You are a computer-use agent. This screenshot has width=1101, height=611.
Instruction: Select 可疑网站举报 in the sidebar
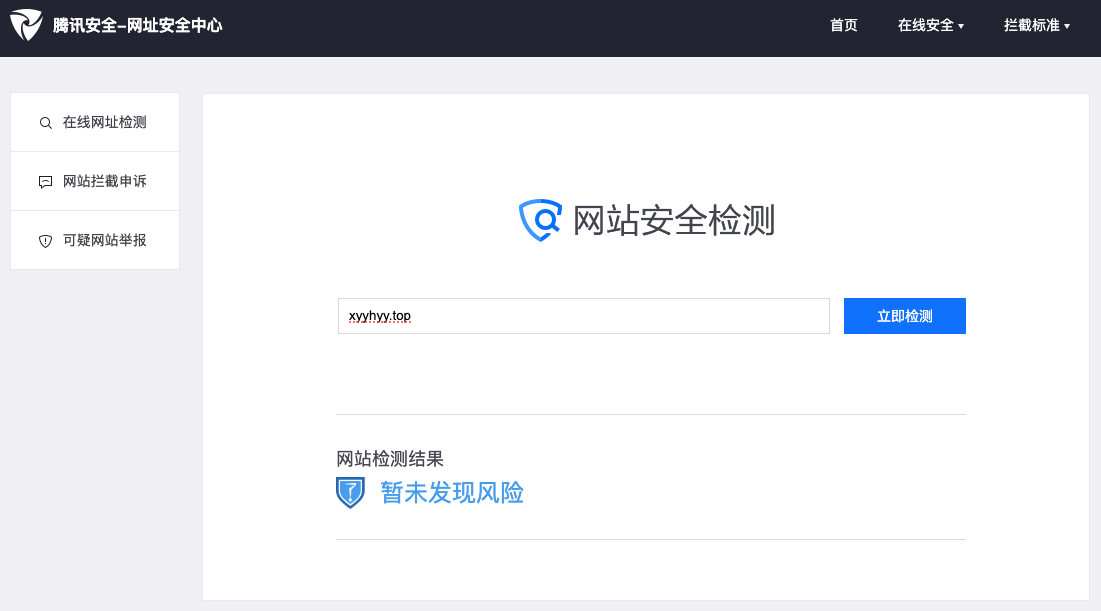pos(95,240)
